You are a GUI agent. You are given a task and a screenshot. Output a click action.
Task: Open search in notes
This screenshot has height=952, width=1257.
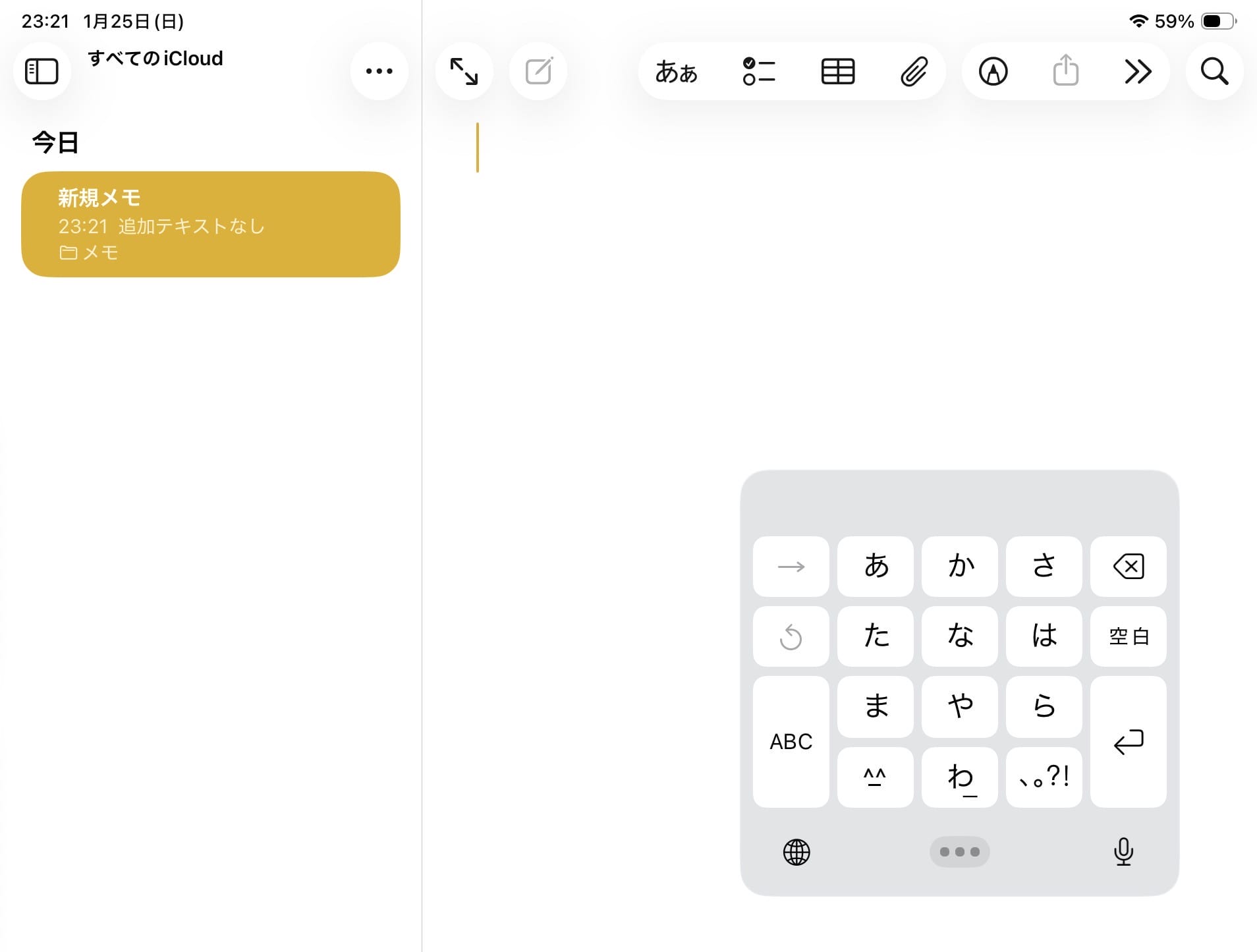(1214, 71)
